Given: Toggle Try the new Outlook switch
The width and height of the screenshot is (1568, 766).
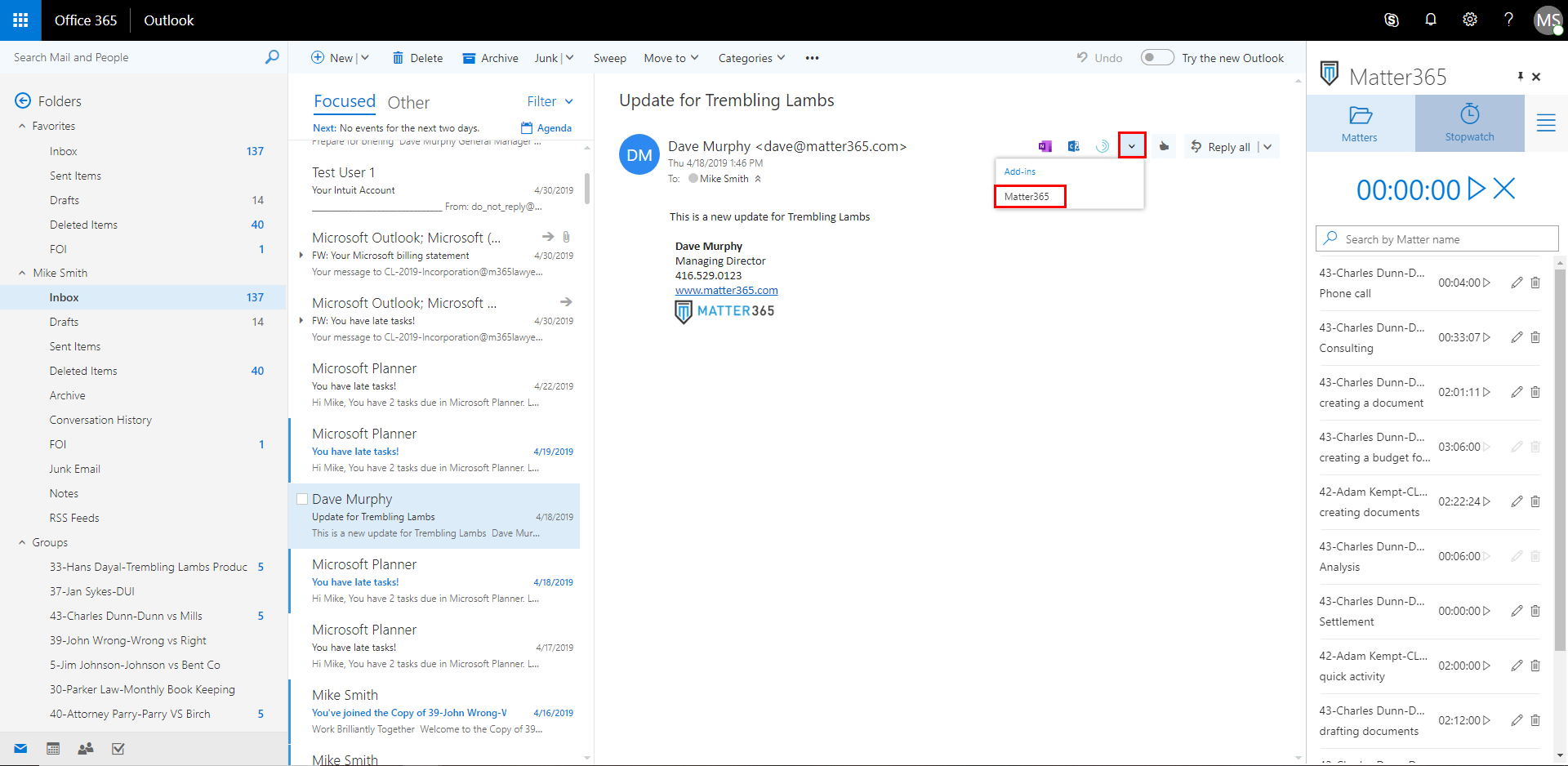Looking at the screenshot, I should coord(1157,57).
